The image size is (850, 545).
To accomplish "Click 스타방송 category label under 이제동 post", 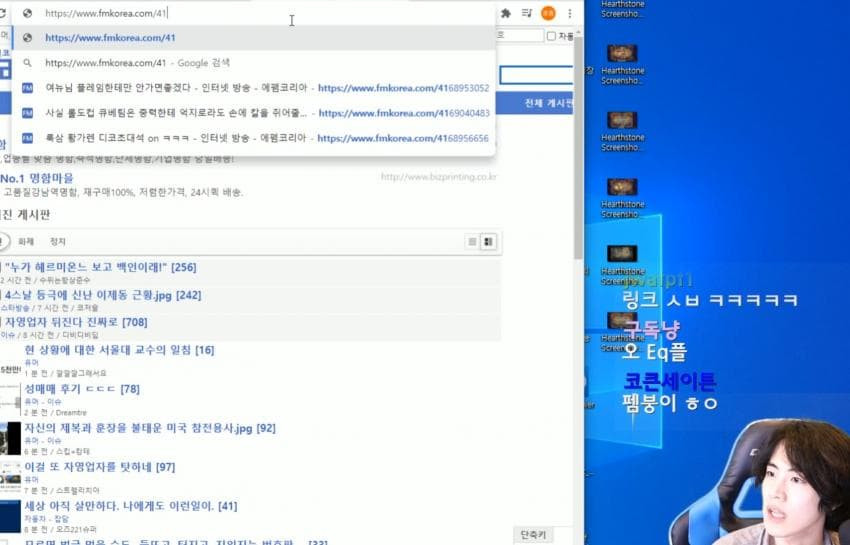I will [x=15, y=308].
